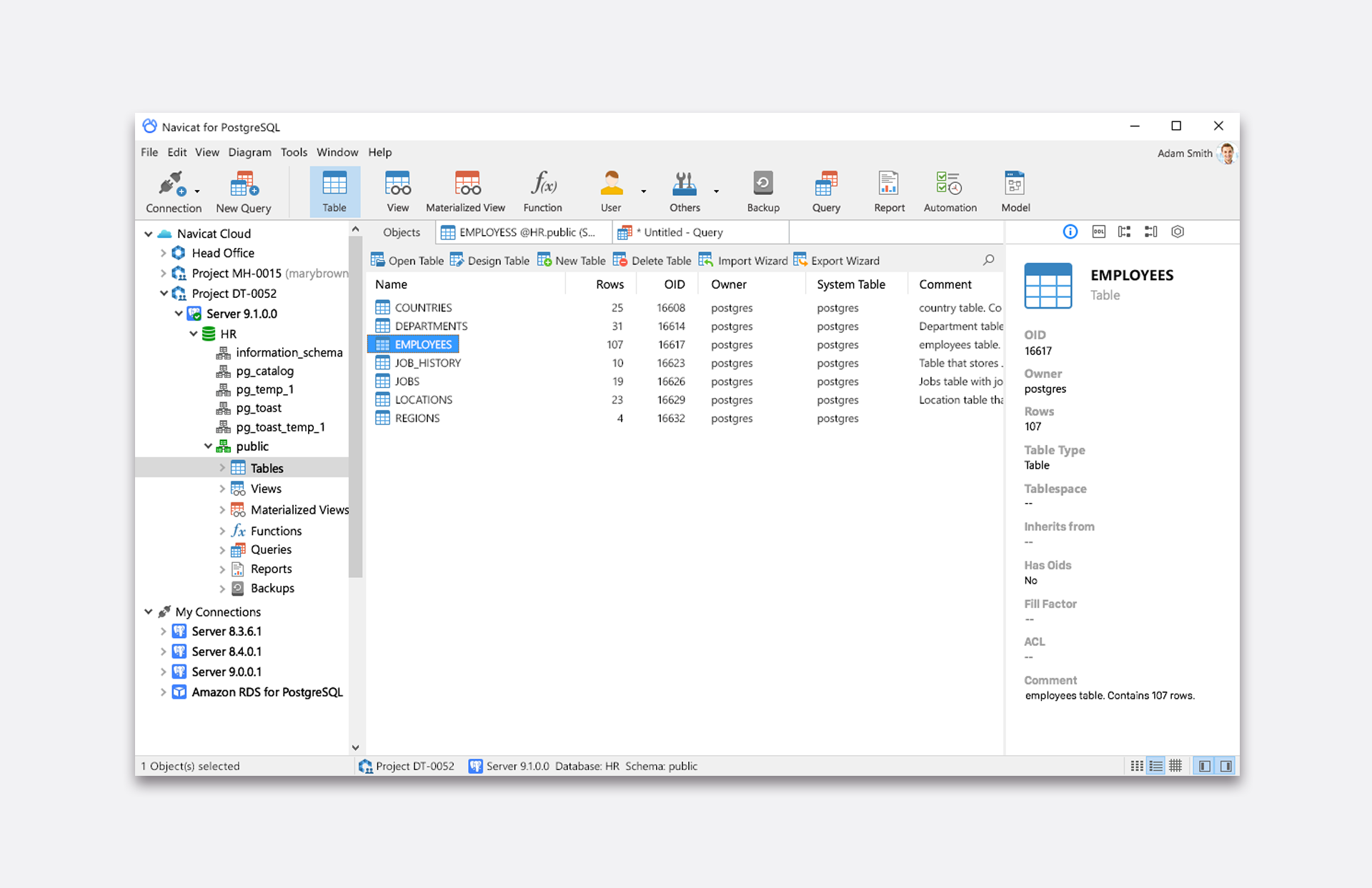Toggle the right information pane visibility

click(x=1226, y=766)
